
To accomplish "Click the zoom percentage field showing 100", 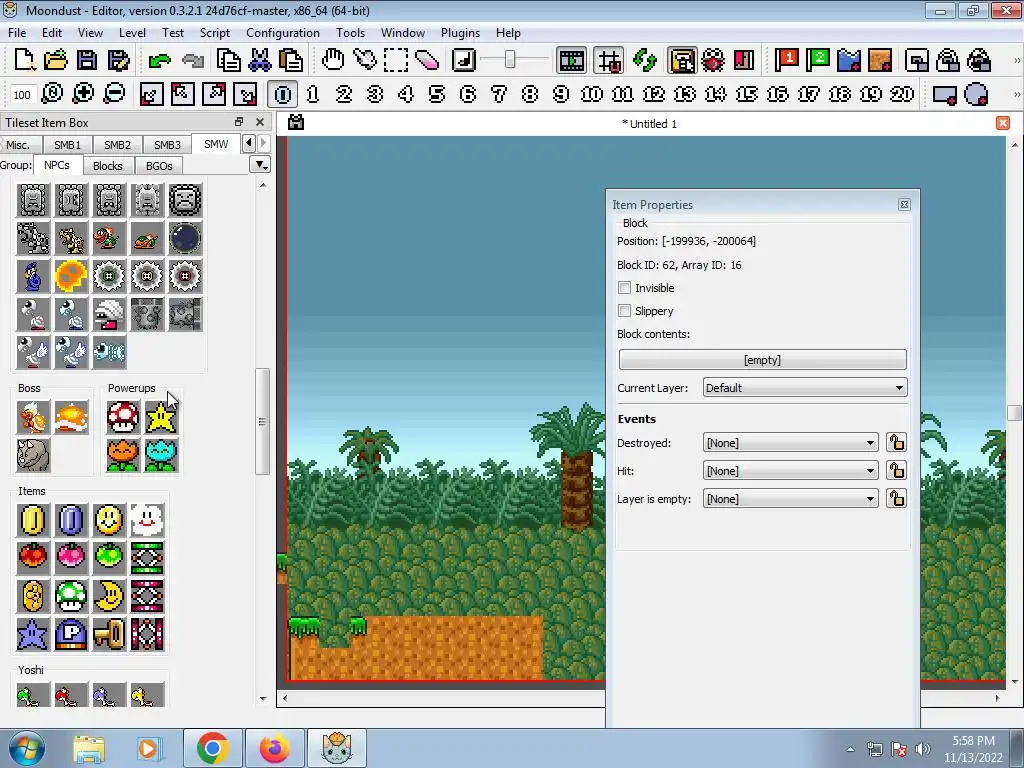I will (x=22, y=95).
